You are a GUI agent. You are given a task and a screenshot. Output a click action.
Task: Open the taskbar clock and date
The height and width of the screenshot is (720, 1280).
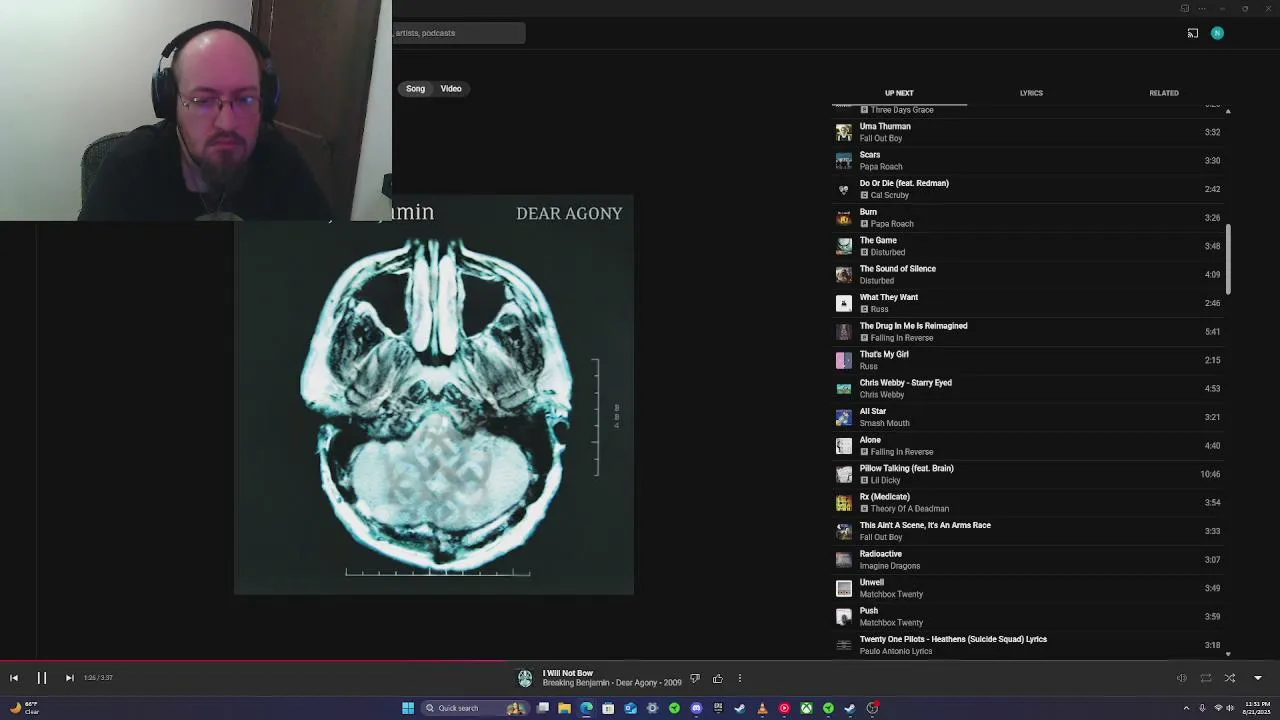click(x=1258, y=708)
